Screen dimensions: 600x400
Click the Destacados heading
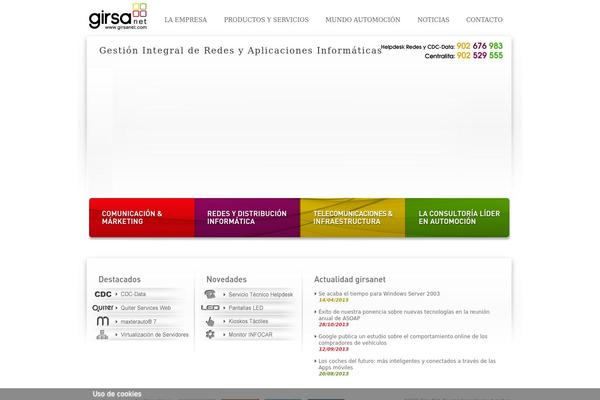coord(119,279)
